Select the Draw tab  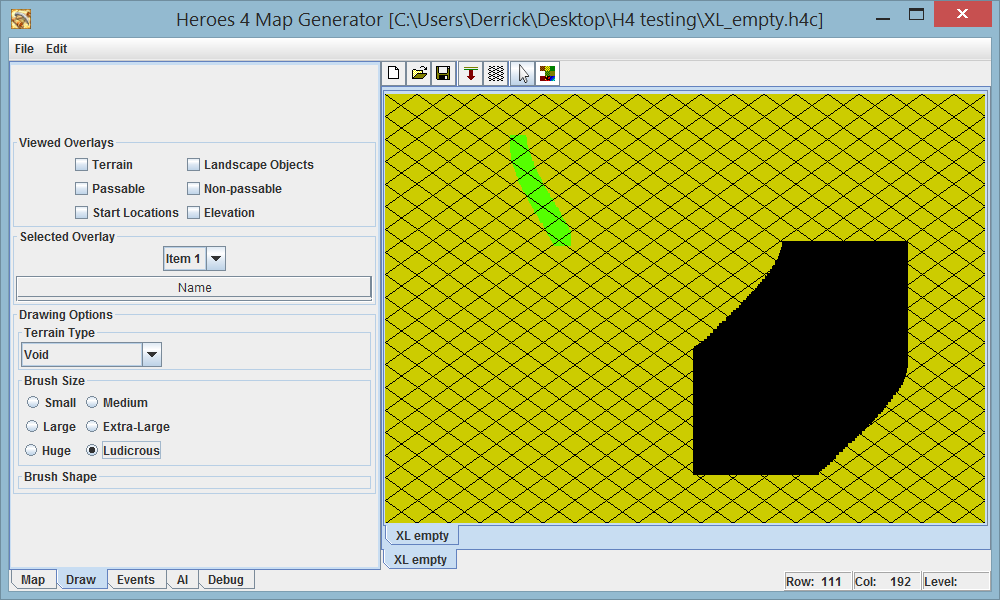[81, 580]
